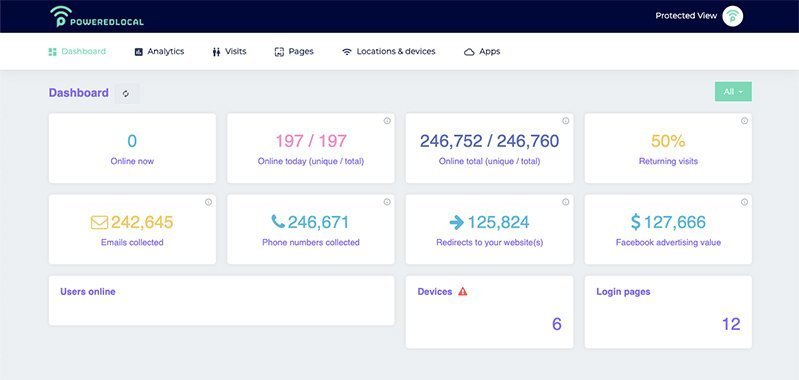799x380 pixels.
Task: Click the Login pages panel heading
Action: (x=623, y=292)
